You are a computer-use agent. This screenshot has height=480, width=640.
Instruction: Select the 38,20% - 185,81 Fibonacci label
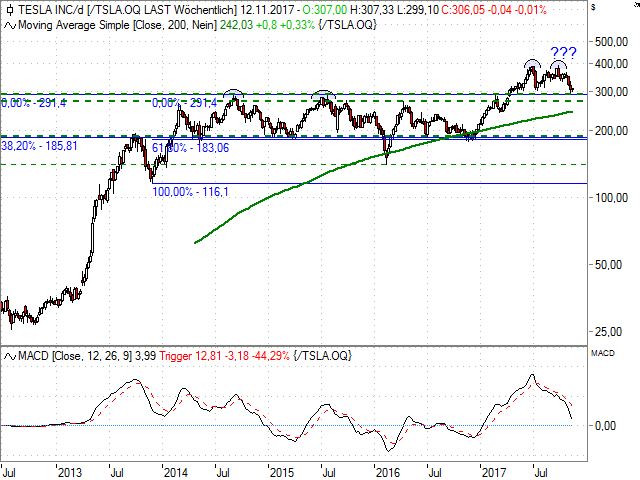click(x=39, y=146)
